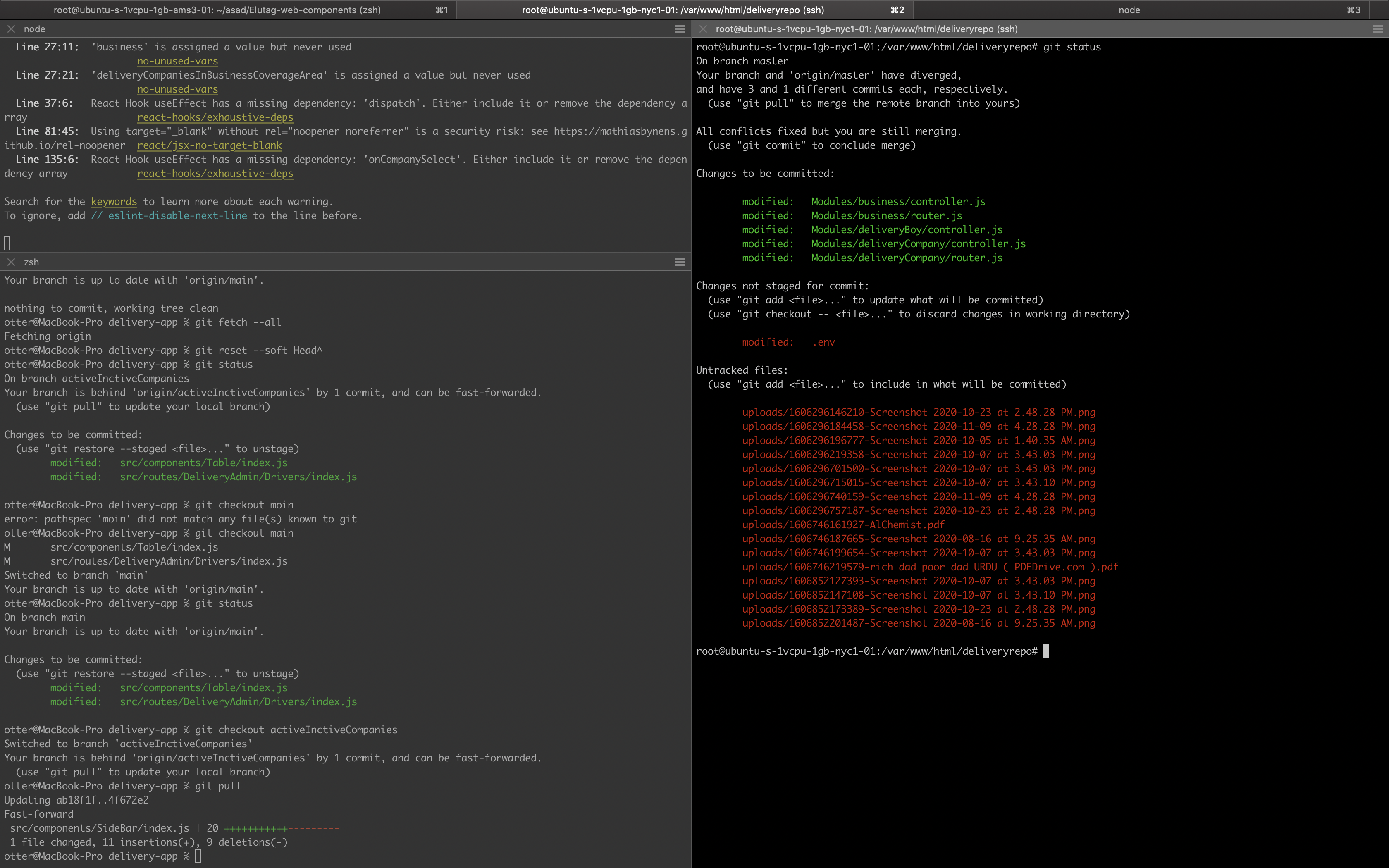Click error pathspec 'moin' message

[x=180, y=519]
